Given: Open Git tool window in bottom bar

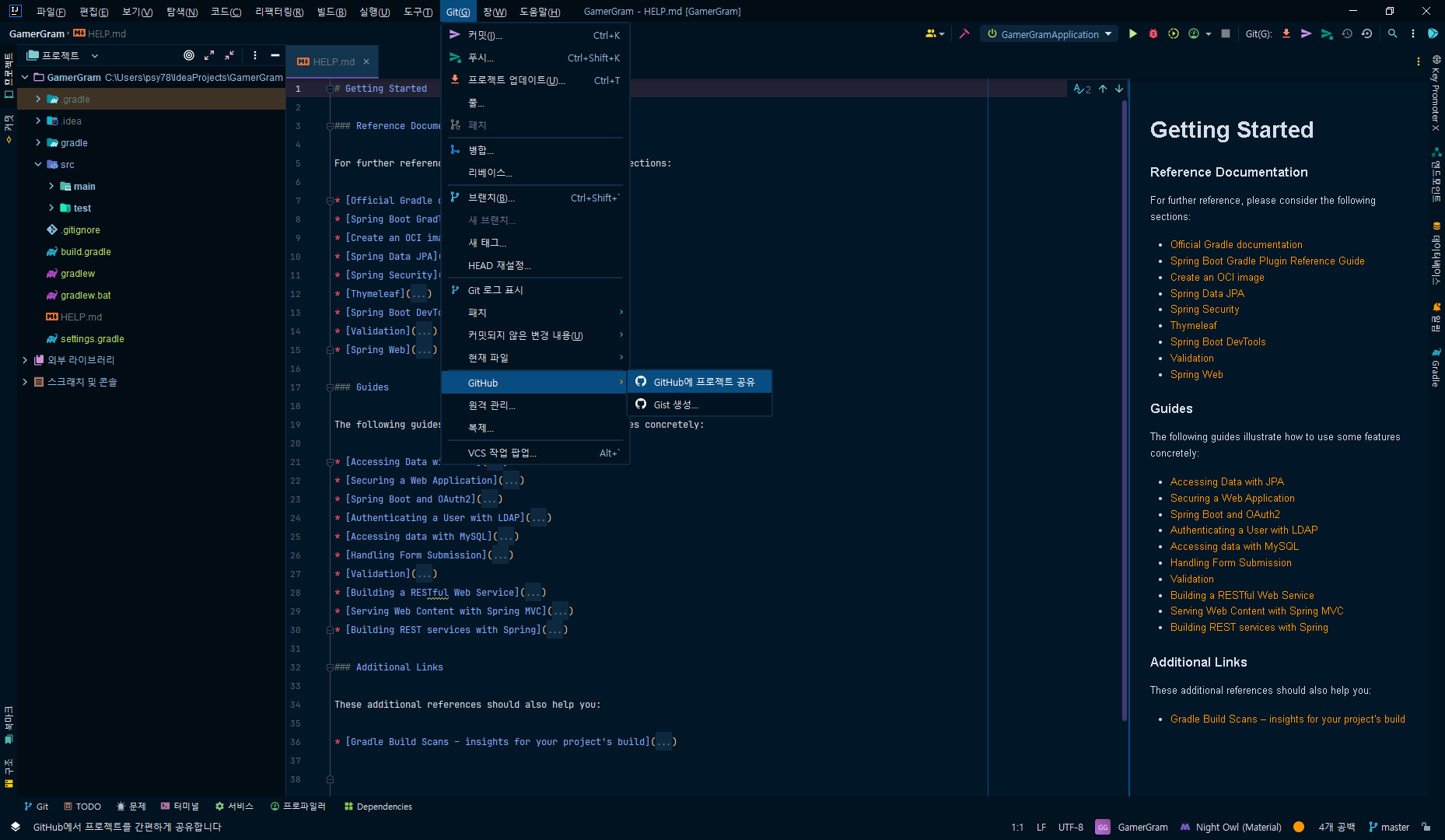Looking at the screenshot, I should click(36, 807).
